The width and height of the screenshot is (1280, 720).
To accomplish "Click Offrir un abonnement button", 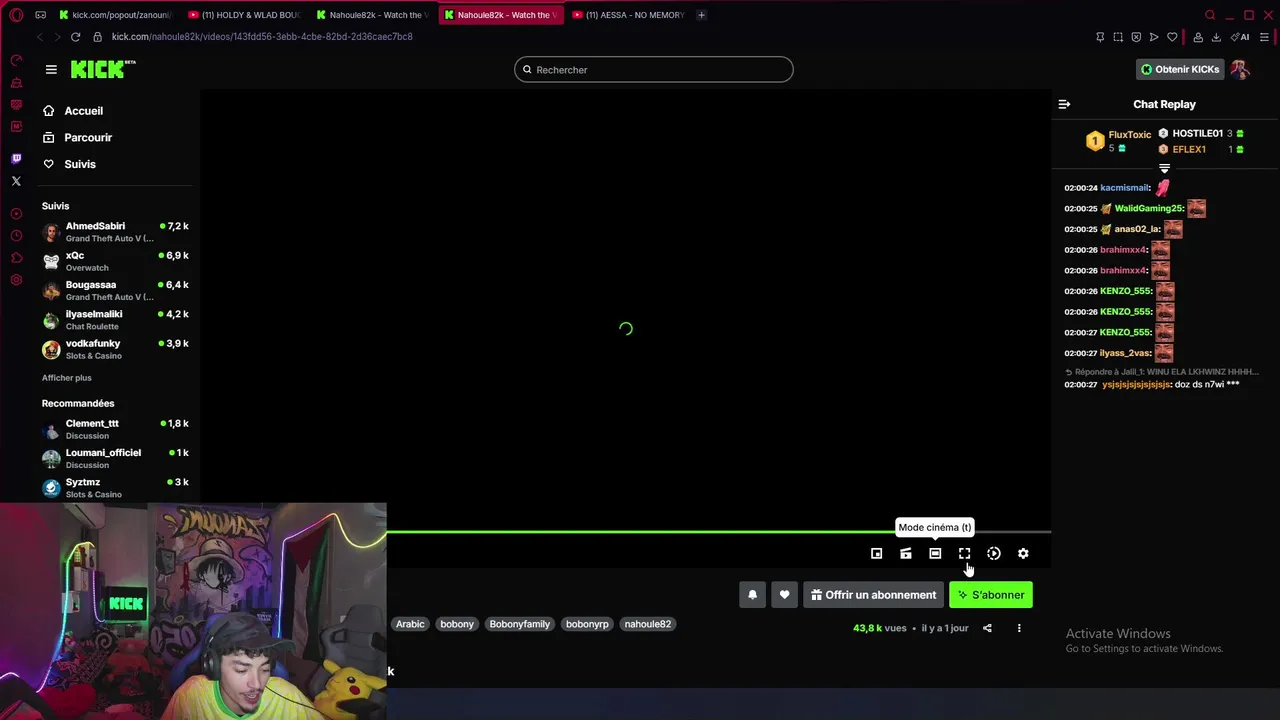I will click(x=873, y=595).
